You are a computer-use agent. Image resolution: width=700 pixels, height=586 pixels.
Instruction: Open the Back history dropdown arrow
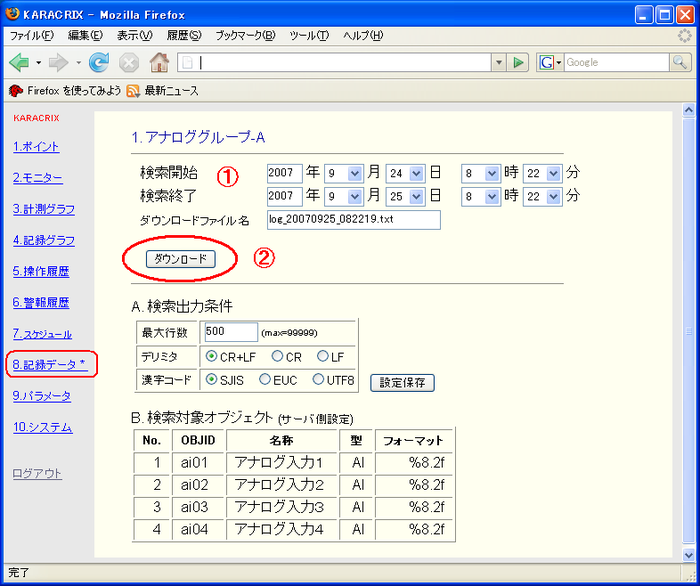pos(39,63)
